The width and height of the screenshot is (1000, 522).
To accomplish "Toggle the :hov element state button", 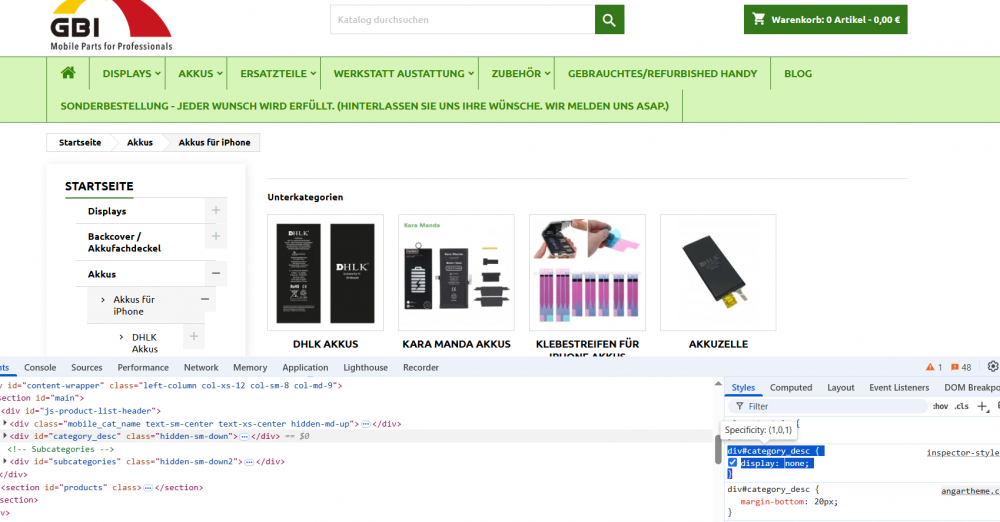I will tap(940, 406).
